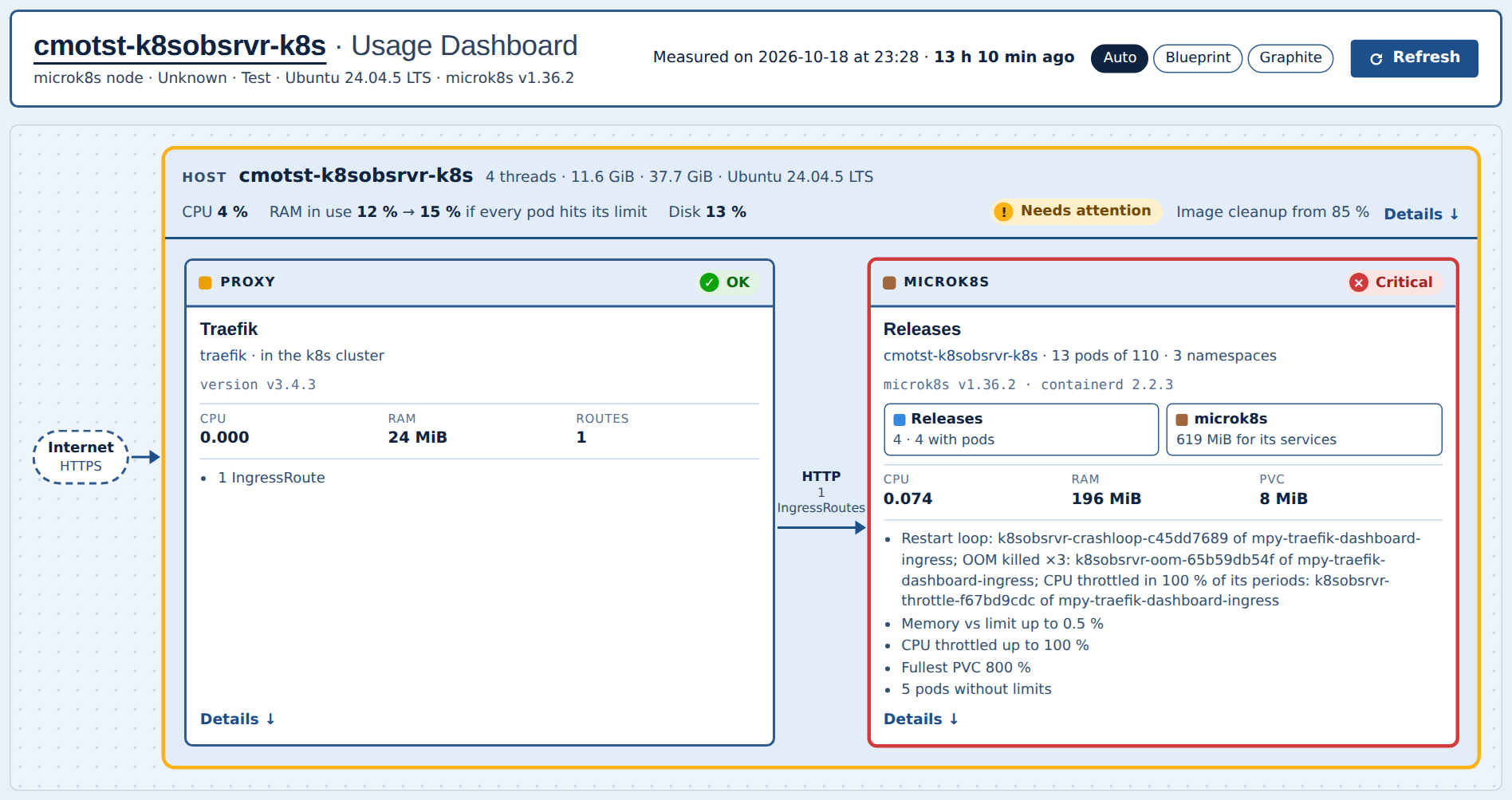
Task: Click 'CPU throttled up to 100 %' item
Action: tap(994, 645)
